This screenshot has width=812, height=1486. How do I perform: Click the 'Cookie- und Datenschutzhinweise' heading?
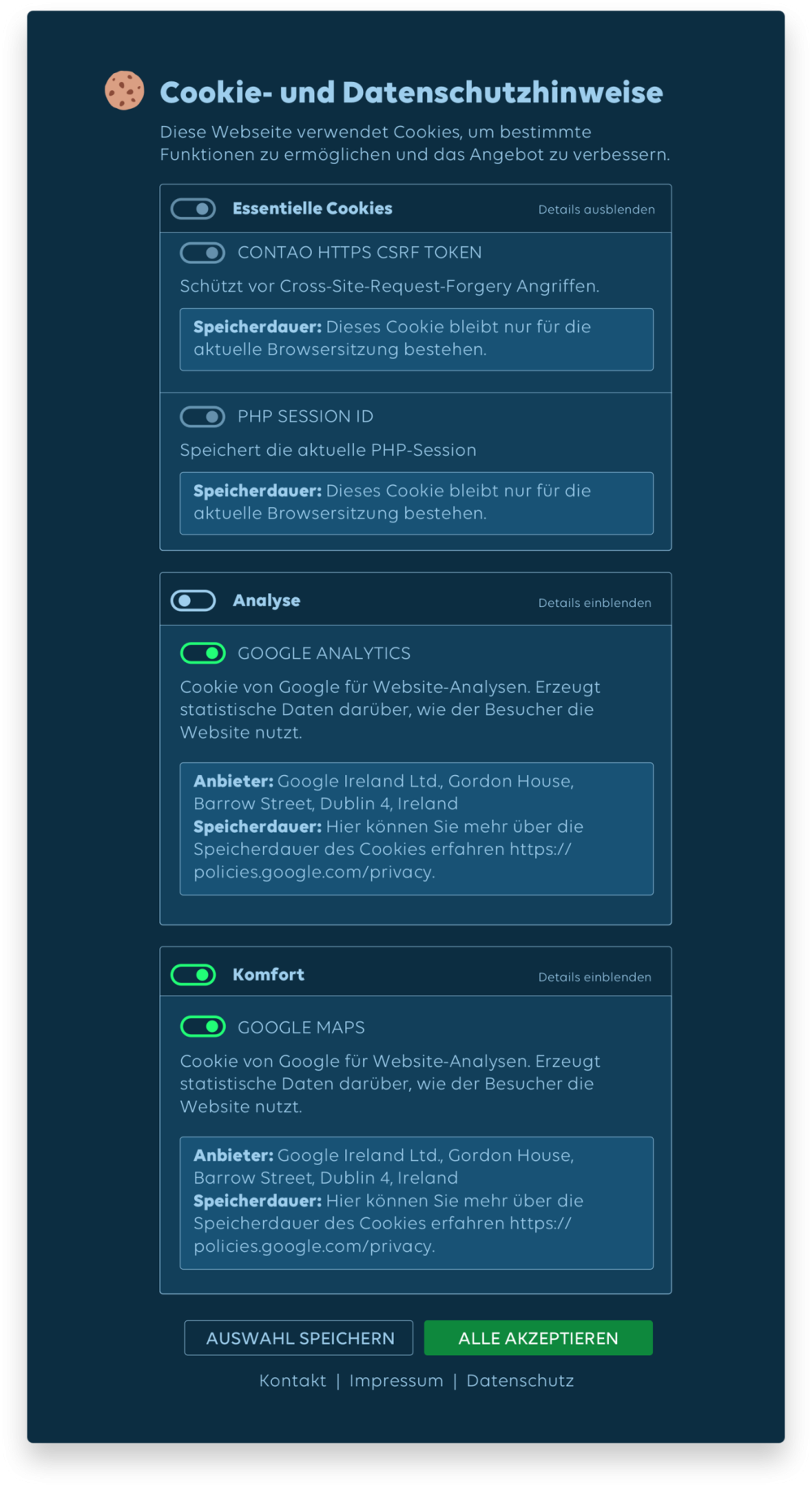411,93
